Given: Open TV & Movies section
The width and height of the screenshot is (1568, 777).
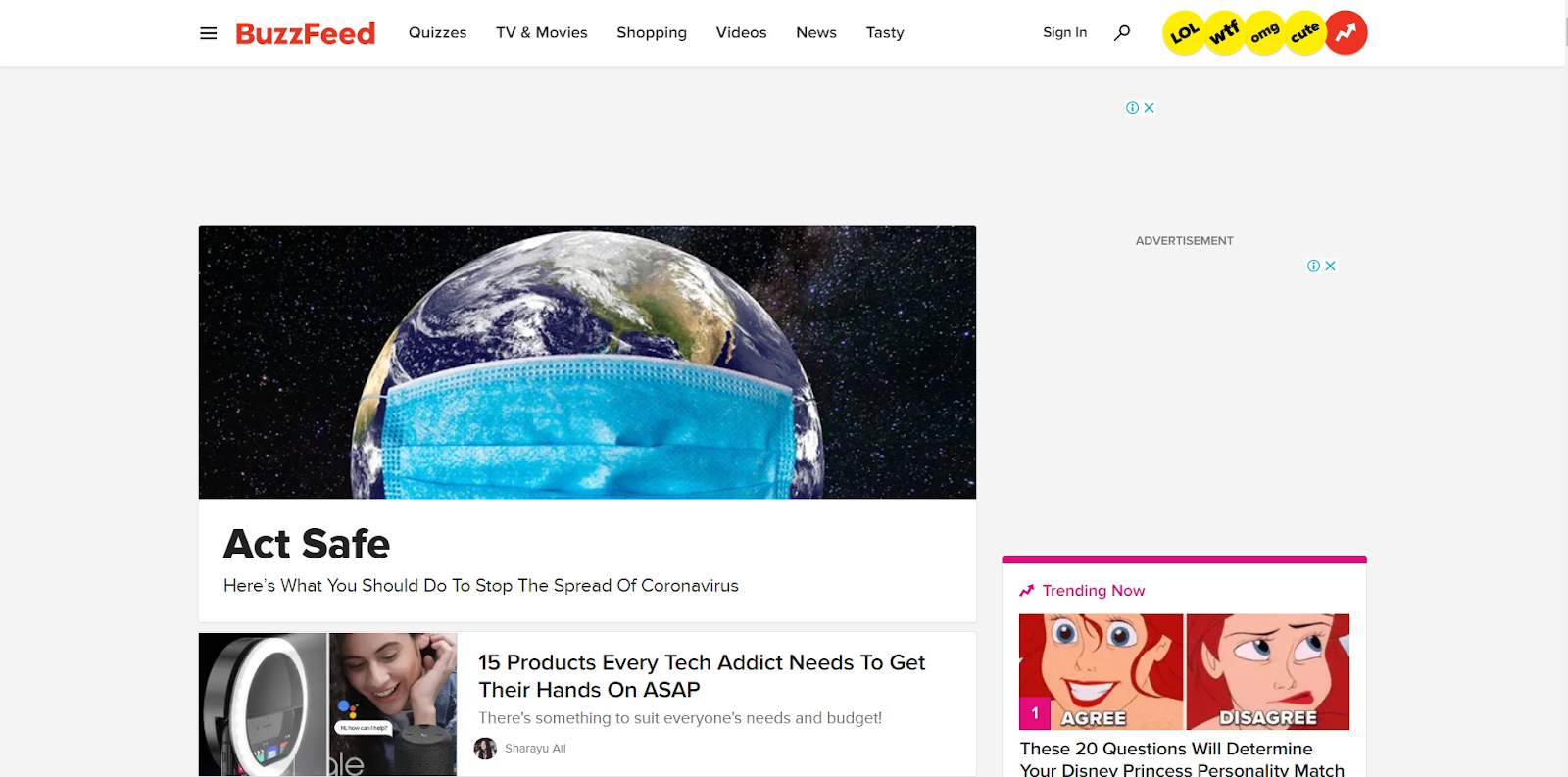Looking at the screenshot, I should click(542, 32).
